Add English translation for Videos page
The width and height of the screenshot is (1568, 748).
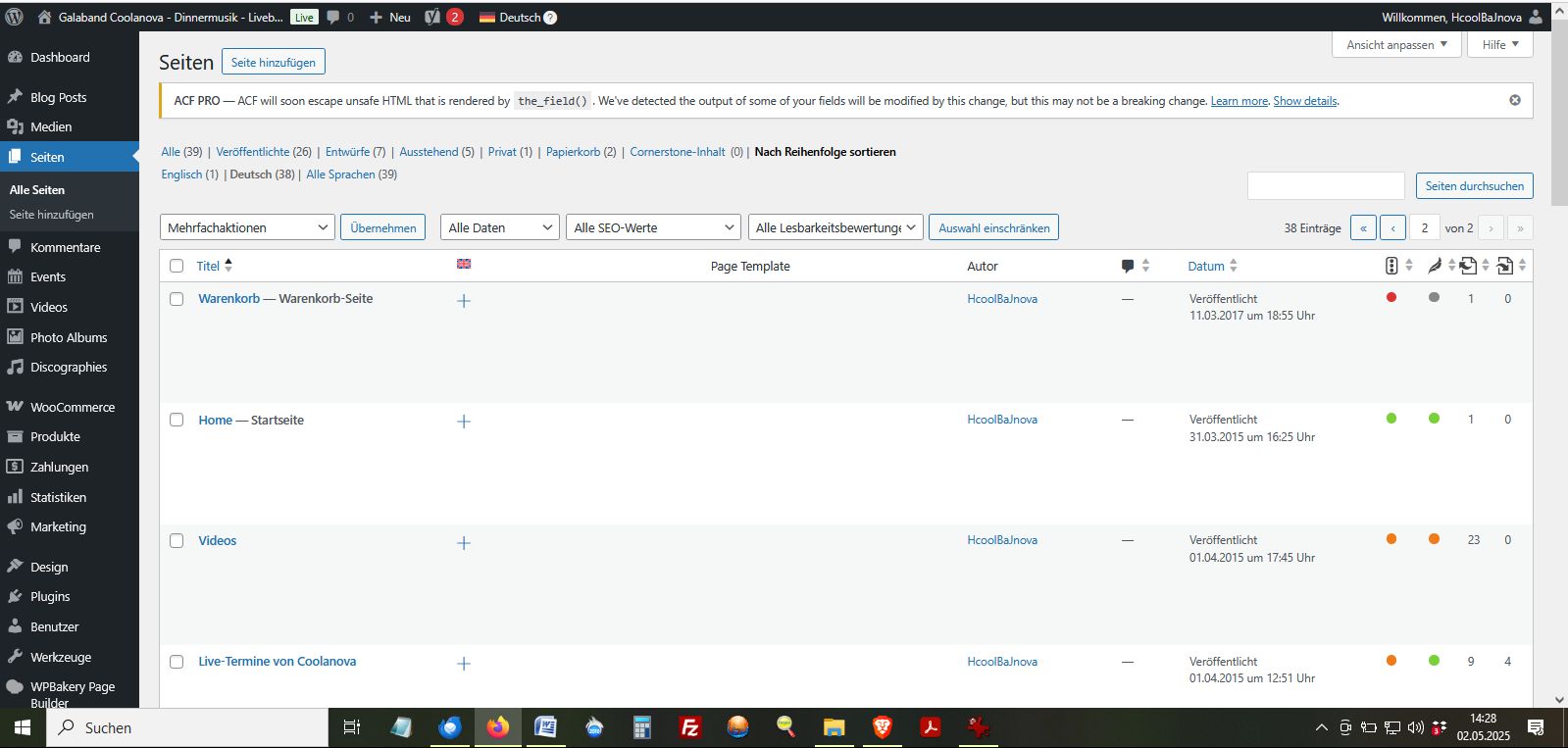point(464,543)
